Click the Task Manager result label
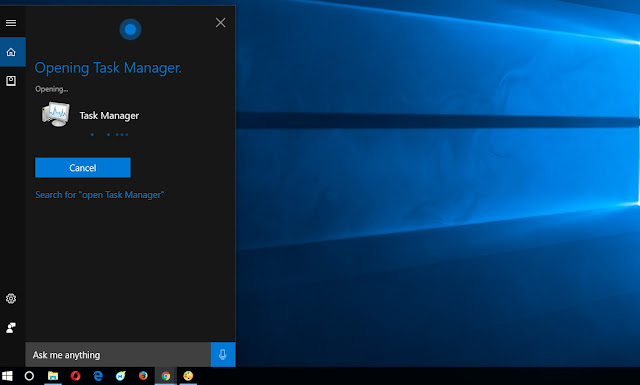This screenshot has height=385, width=640. [109, 116]
